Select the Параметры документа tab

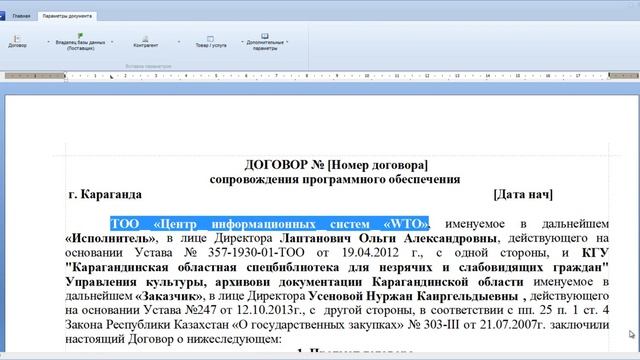[67, 16]
